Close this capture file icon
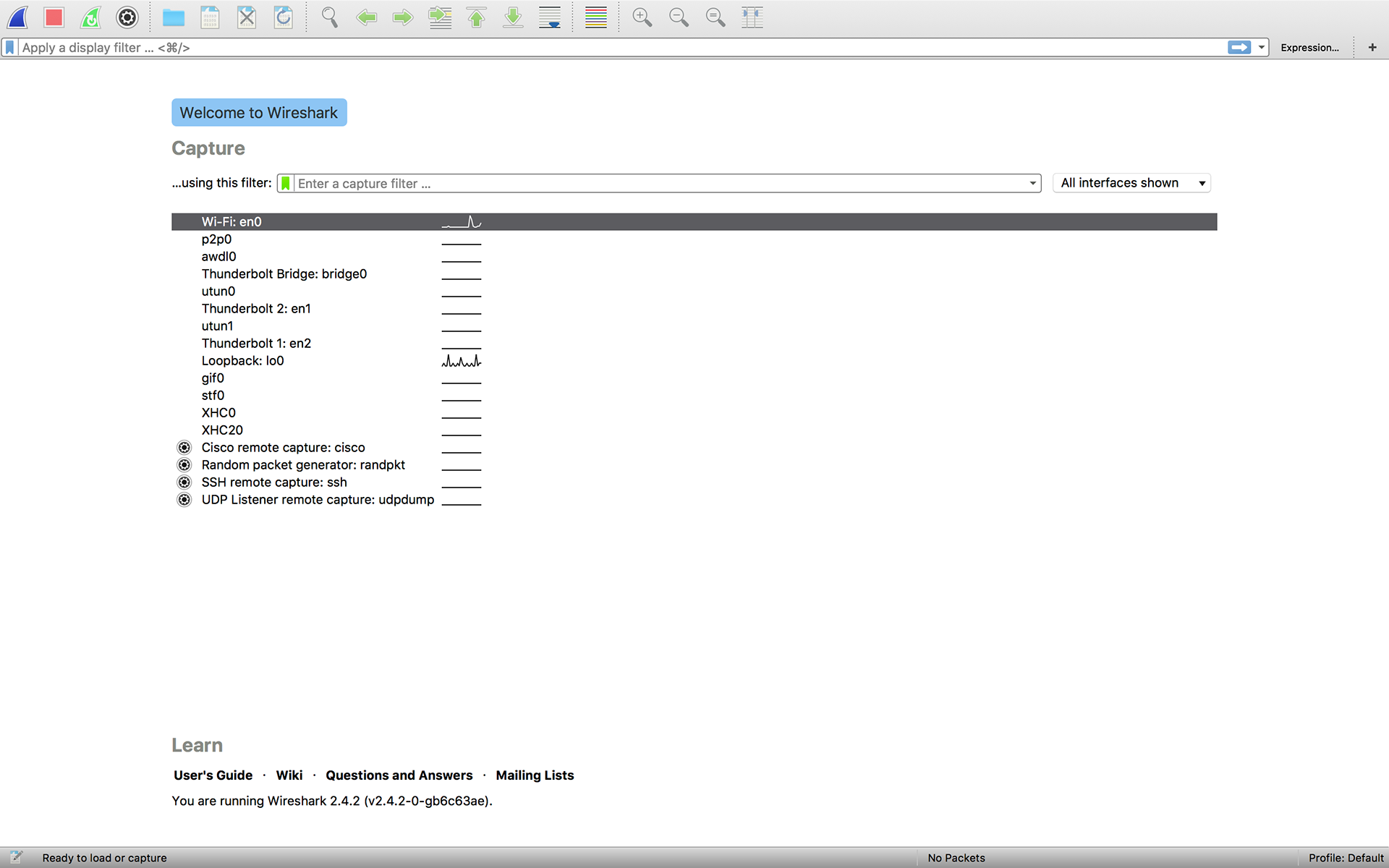The width and height of the screenshot is (1389, 868). [247, 17]
